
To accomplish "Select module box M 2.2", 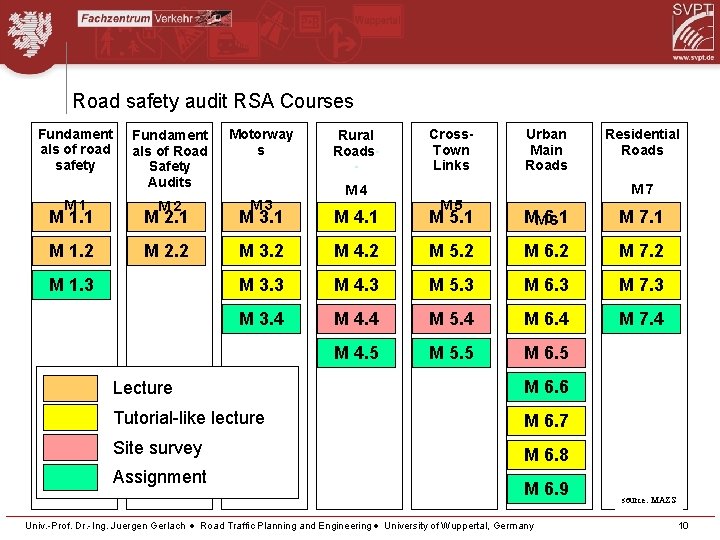I will [x=166, y=251].
